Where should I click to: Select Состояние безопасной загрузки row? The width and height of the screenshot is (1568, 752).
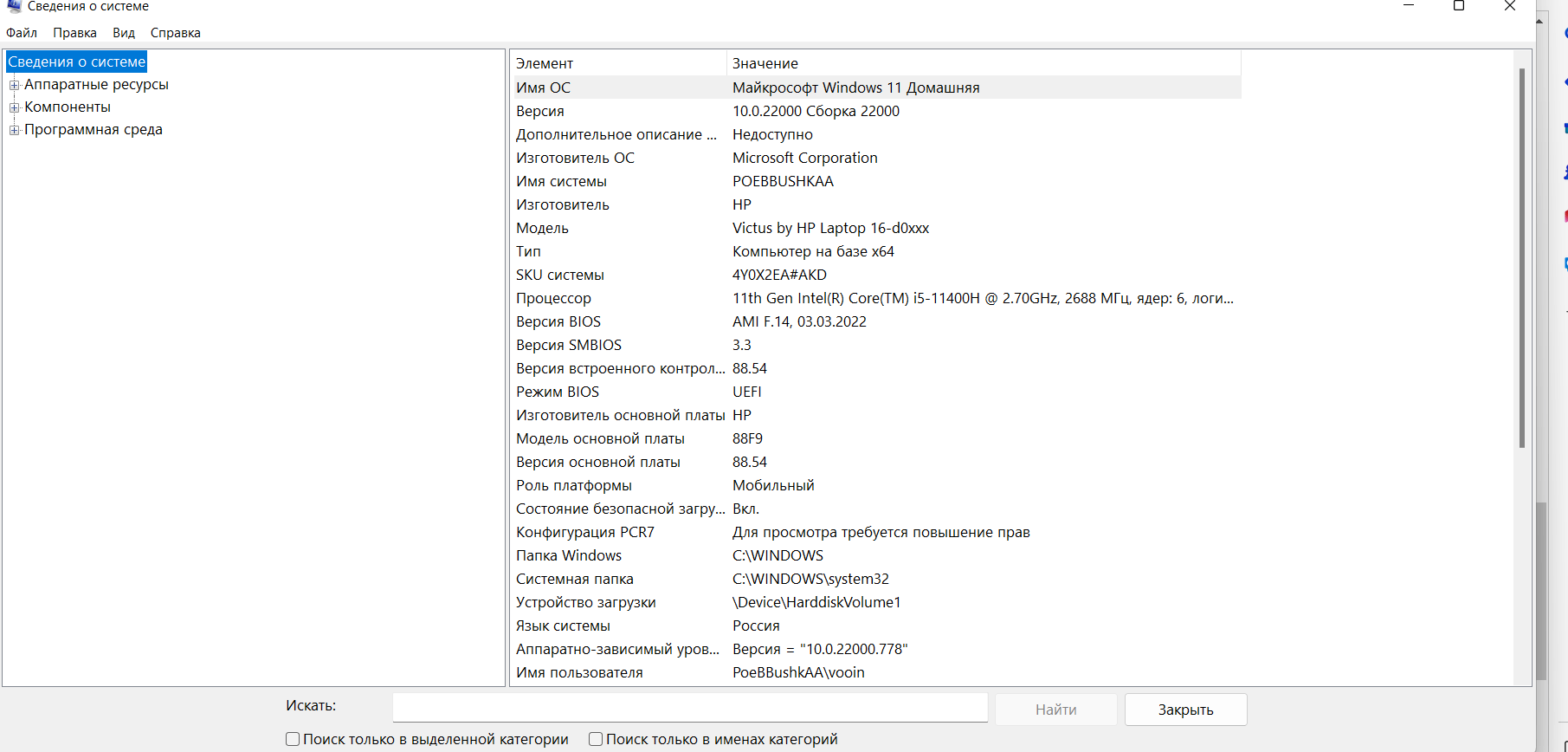[877, 509]
